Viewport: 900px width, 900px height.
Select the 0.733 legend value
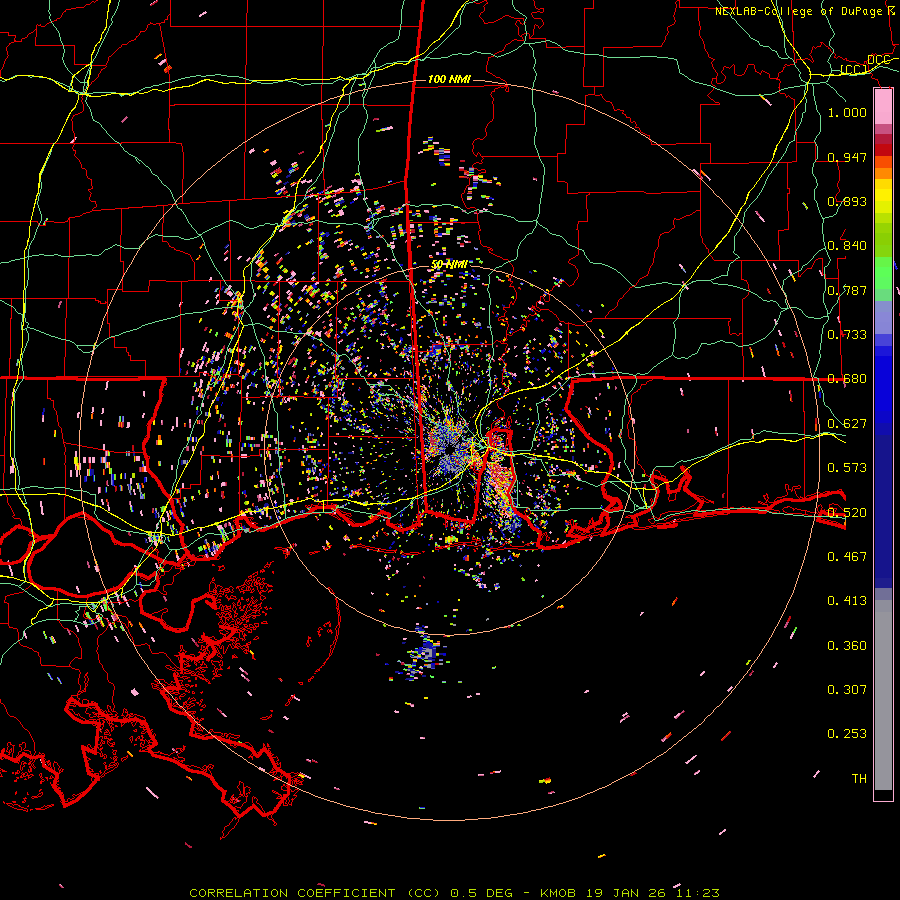[847, 335]
